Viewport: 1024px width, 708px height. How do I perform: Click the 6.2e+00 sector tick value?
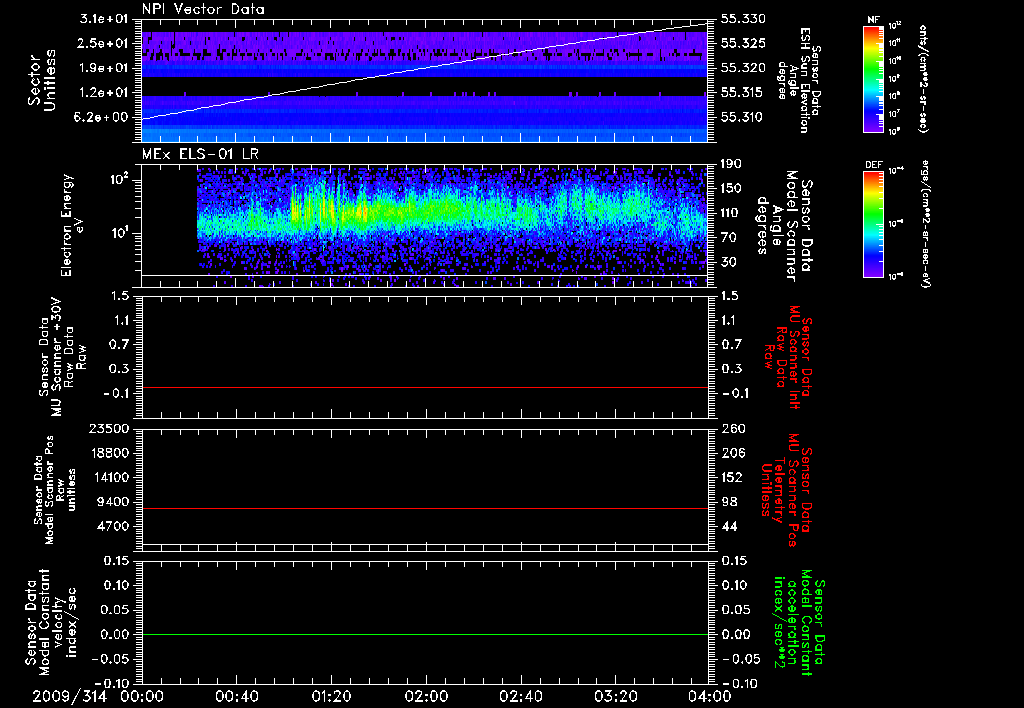click(x=103, y=118)
